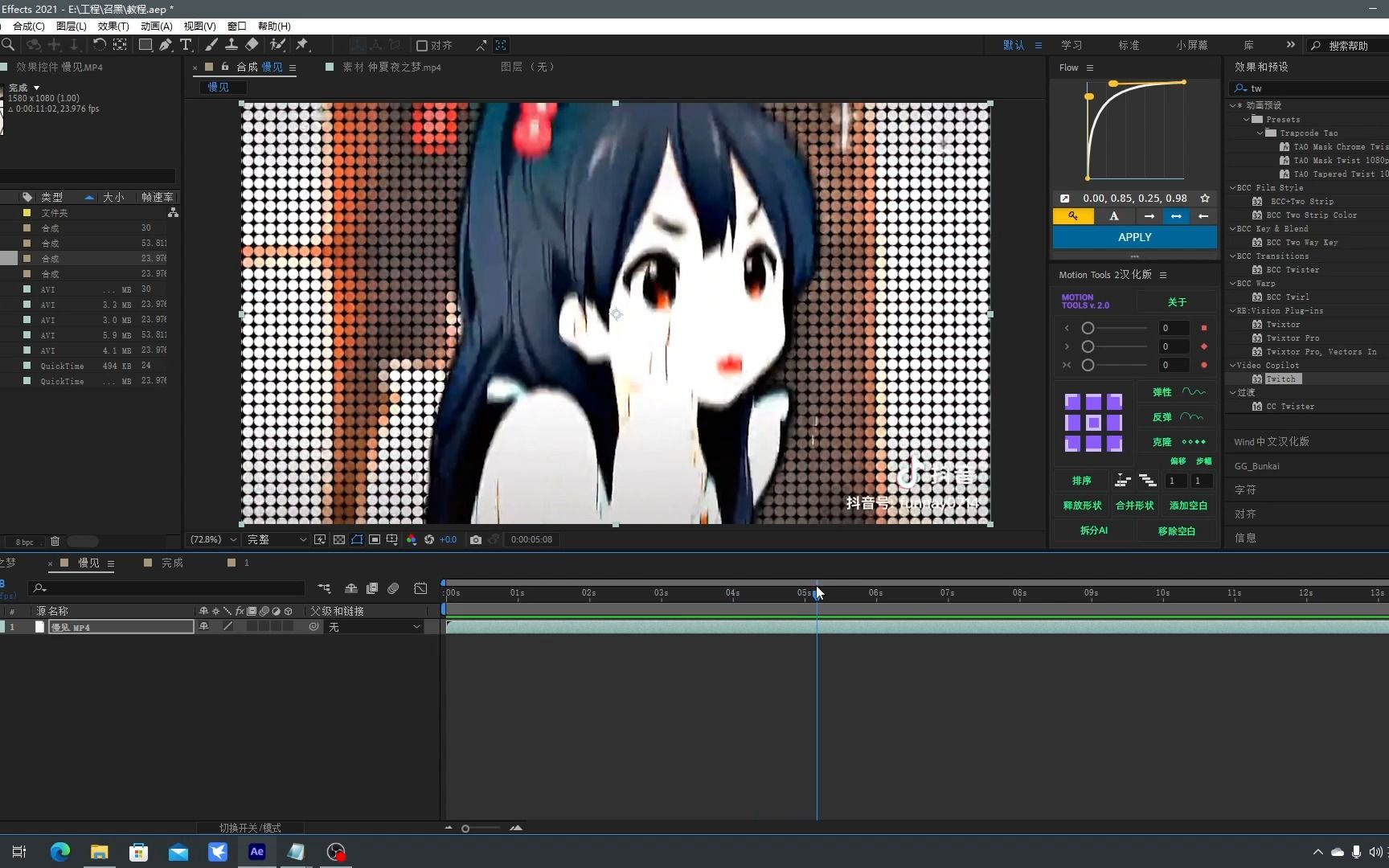The width and height of the screenshot is (1389, 868).
Task: Switch to the 完成 composition tab
Action: 170,563
